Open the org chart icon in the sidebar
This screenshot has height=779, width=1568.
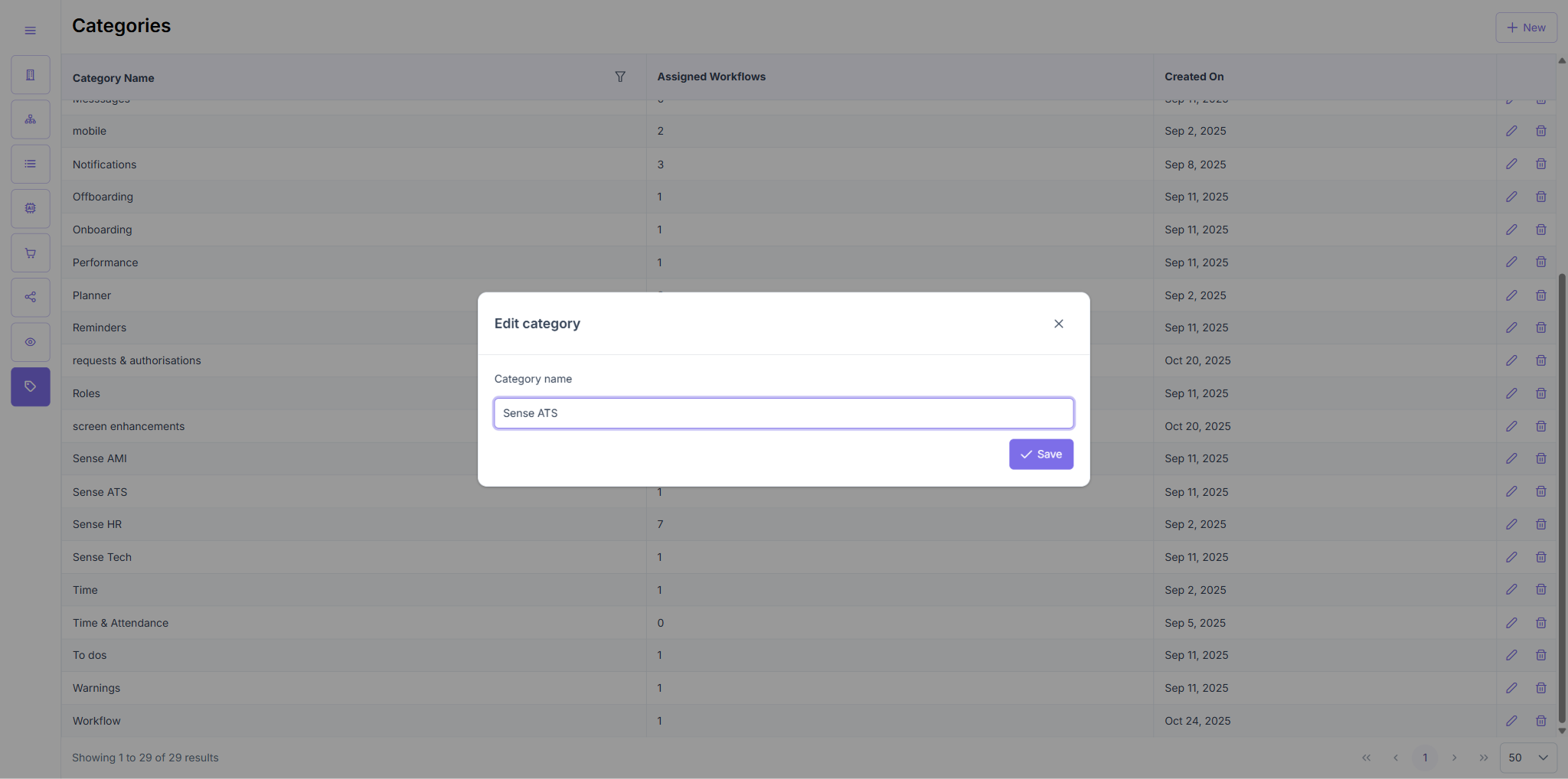point(31,119)
